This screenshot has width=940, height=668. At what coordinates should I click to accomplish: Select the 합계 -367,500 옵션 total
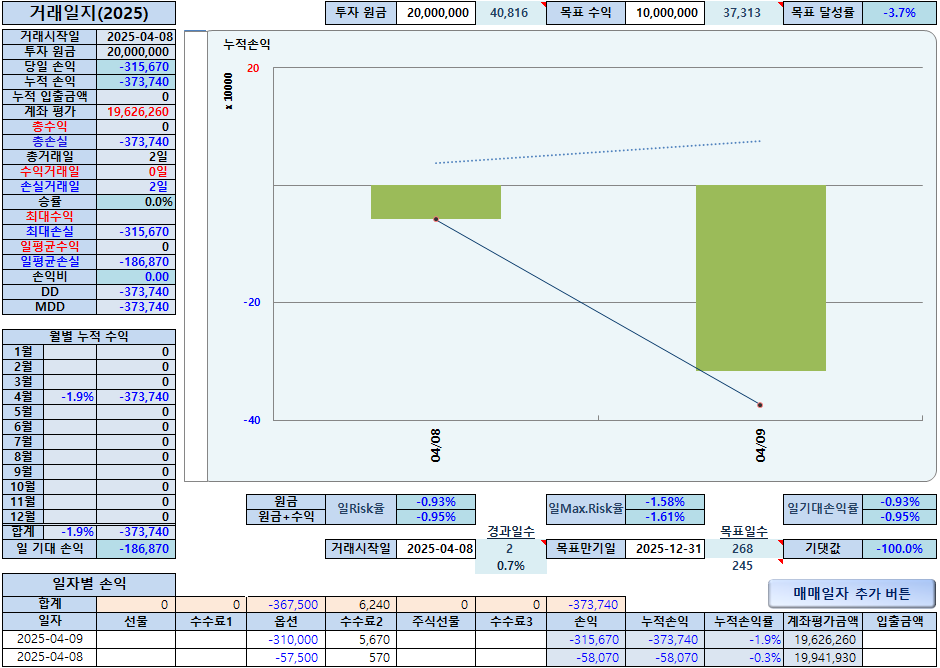pos(286,604)
